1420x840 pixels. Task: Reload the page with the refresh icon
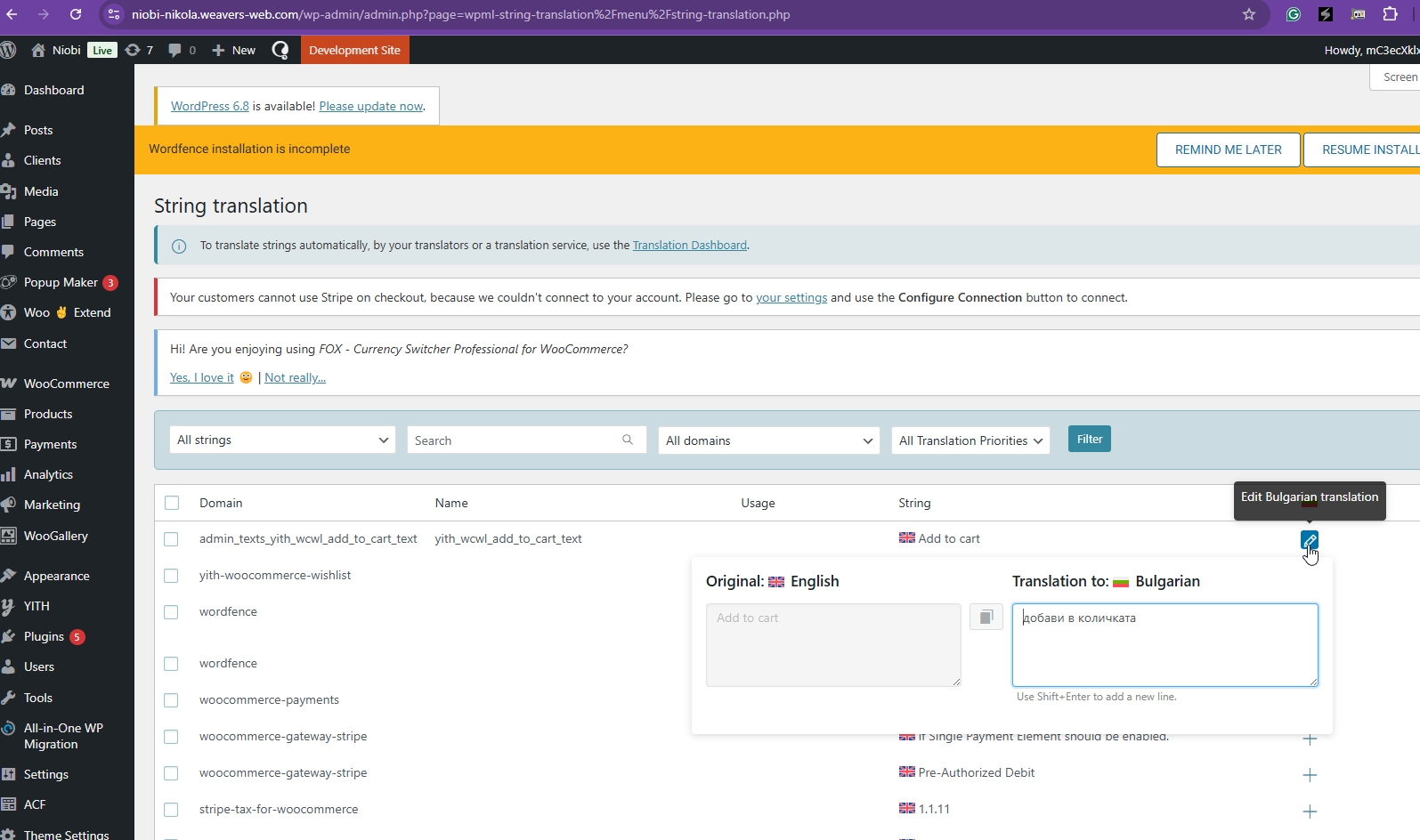coord(76,14)
